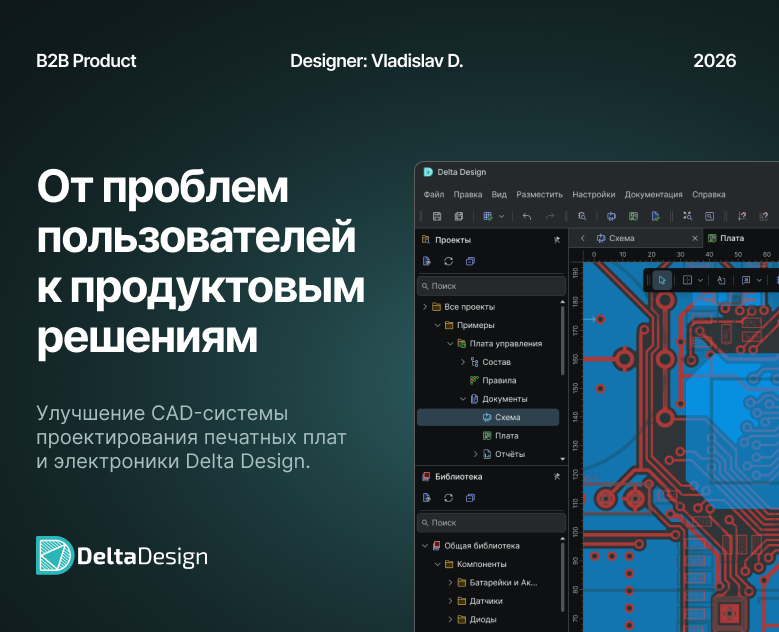Click the down arrow of the Проекты tree scrollbar
The width and height of the screenshot is (779, 632).
click(562, 459)
